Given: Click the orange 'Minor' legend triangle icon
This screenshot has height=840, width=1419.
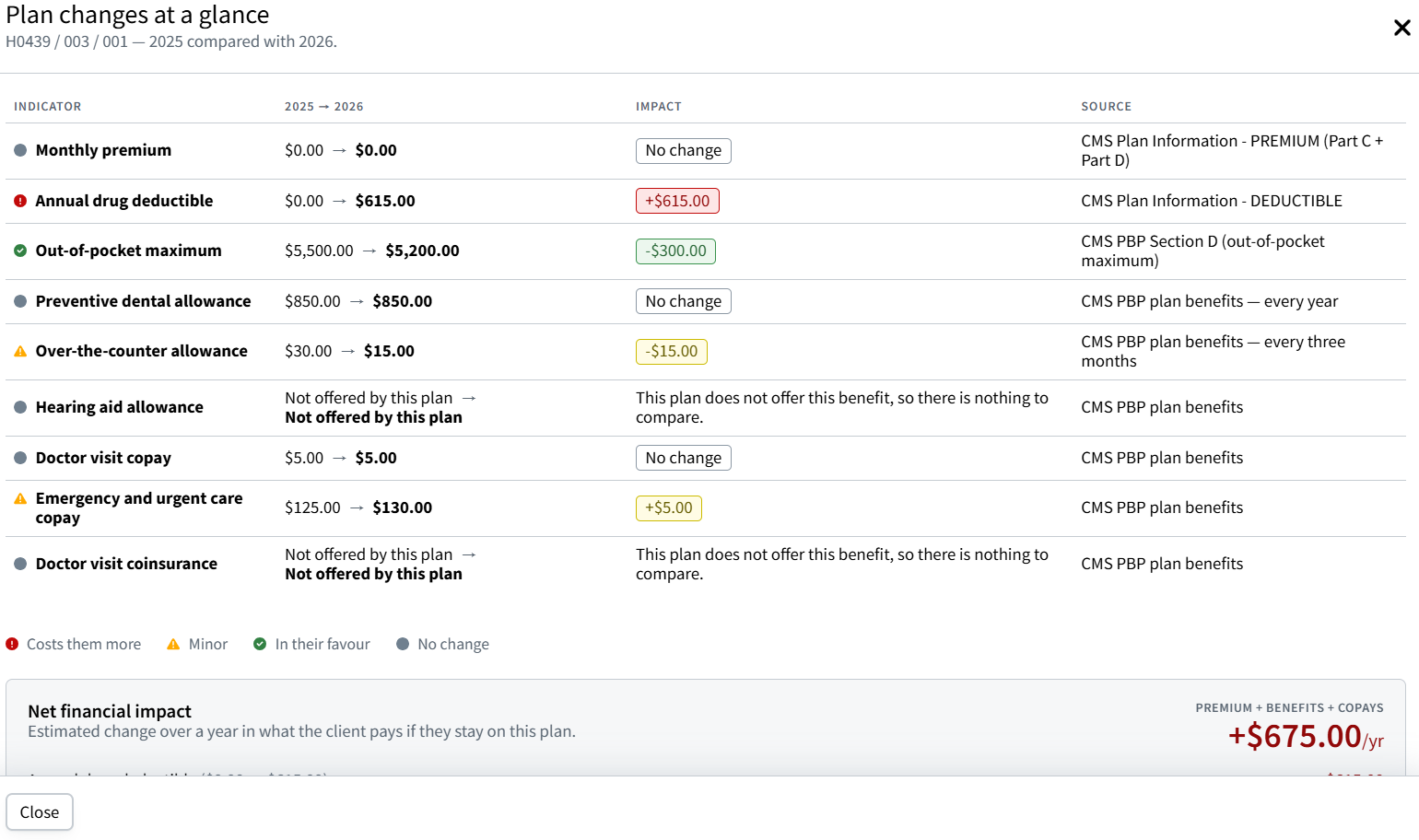Looking at the screenshot, I should click(173, 644).
